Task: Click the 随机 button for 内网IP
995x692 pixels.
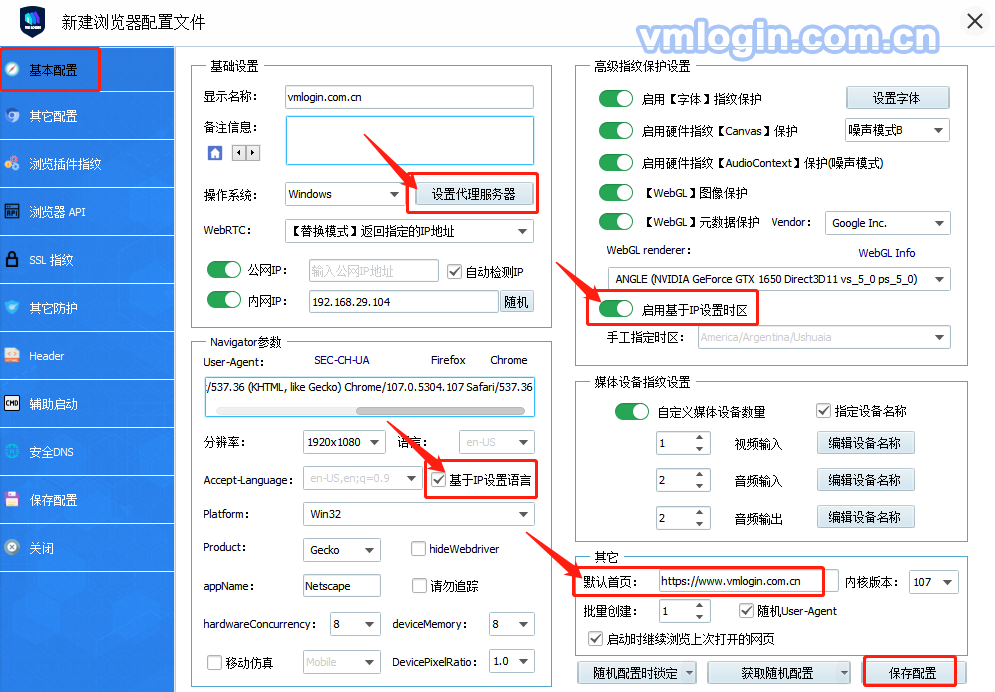Action: coord(516,302)
